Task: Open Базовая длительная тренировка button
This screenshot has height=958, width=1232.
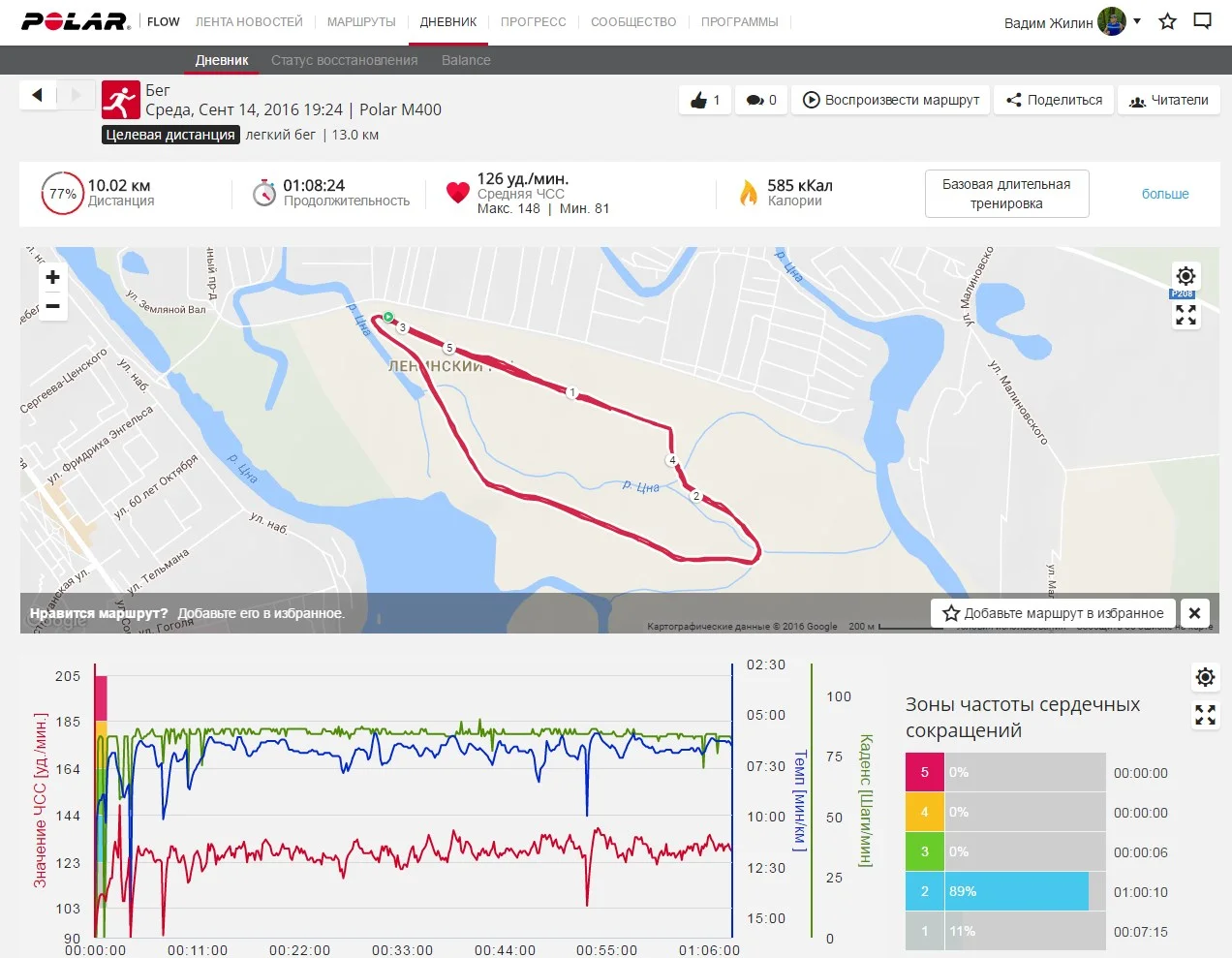Action: coord(1006,194)
